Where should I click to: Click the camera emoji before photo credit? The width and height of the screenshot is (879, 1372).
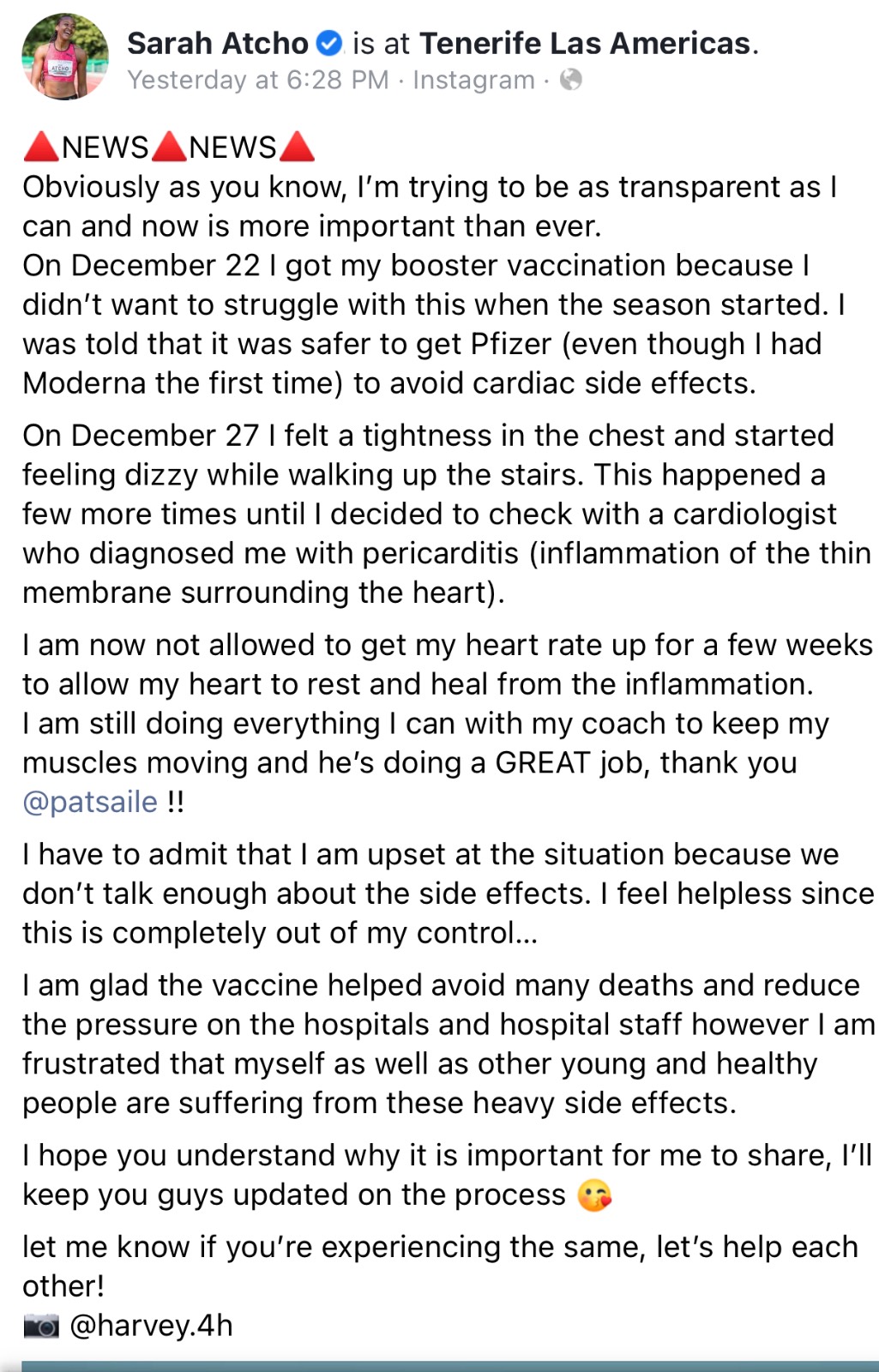tap(41, 1326)
